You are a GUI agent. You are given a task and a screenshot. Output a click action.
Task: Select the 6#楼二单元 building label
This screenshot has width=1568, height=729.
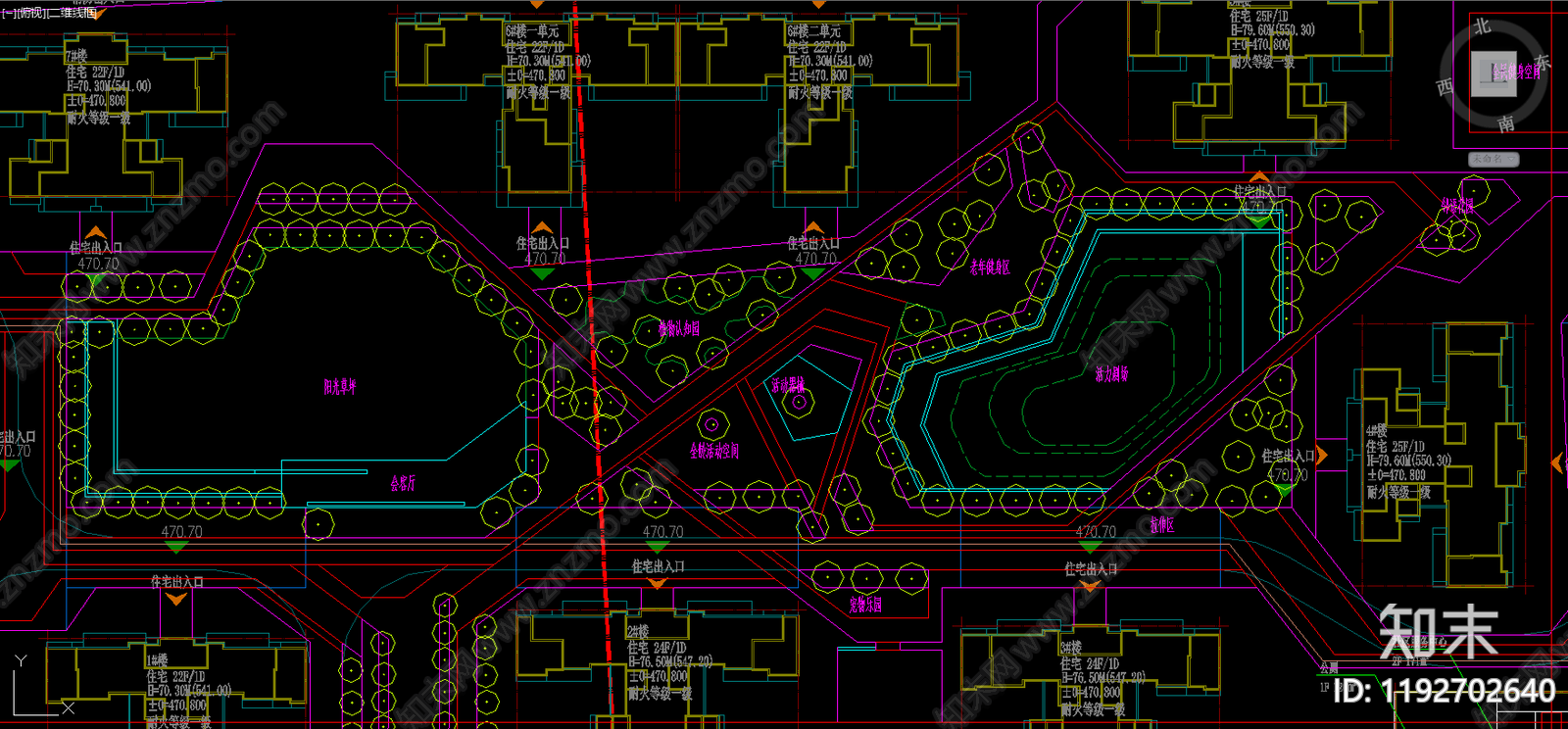coord(814,31)
